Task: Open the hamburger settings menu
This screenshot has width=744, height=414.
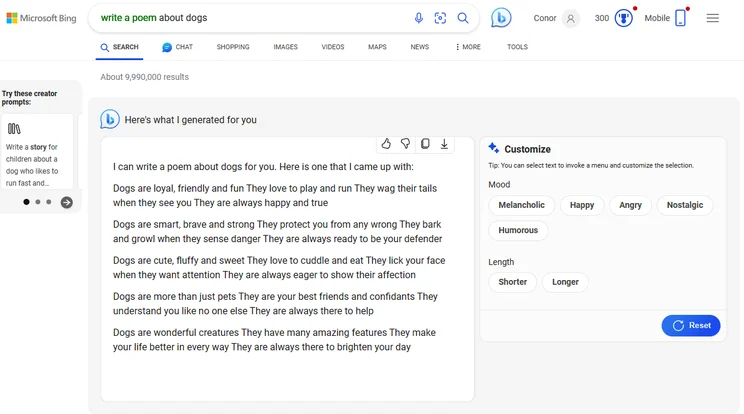Action: (712, 18)
